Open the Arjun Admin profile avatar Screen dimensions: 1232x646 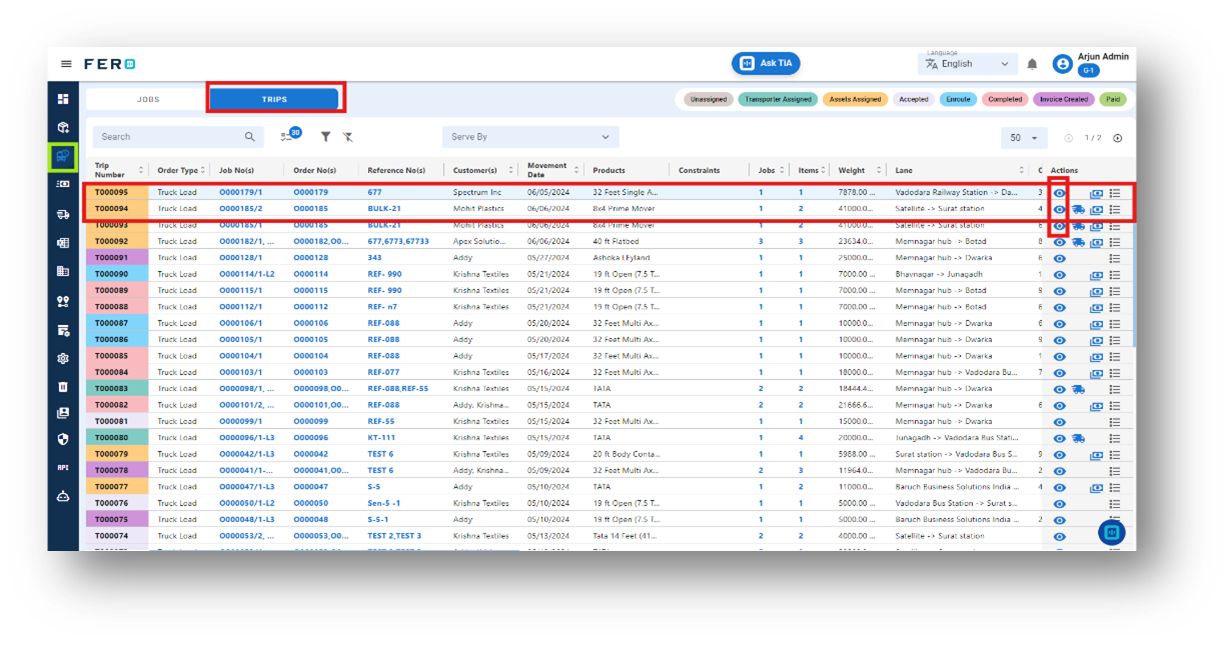click(x=1062, y=64)
